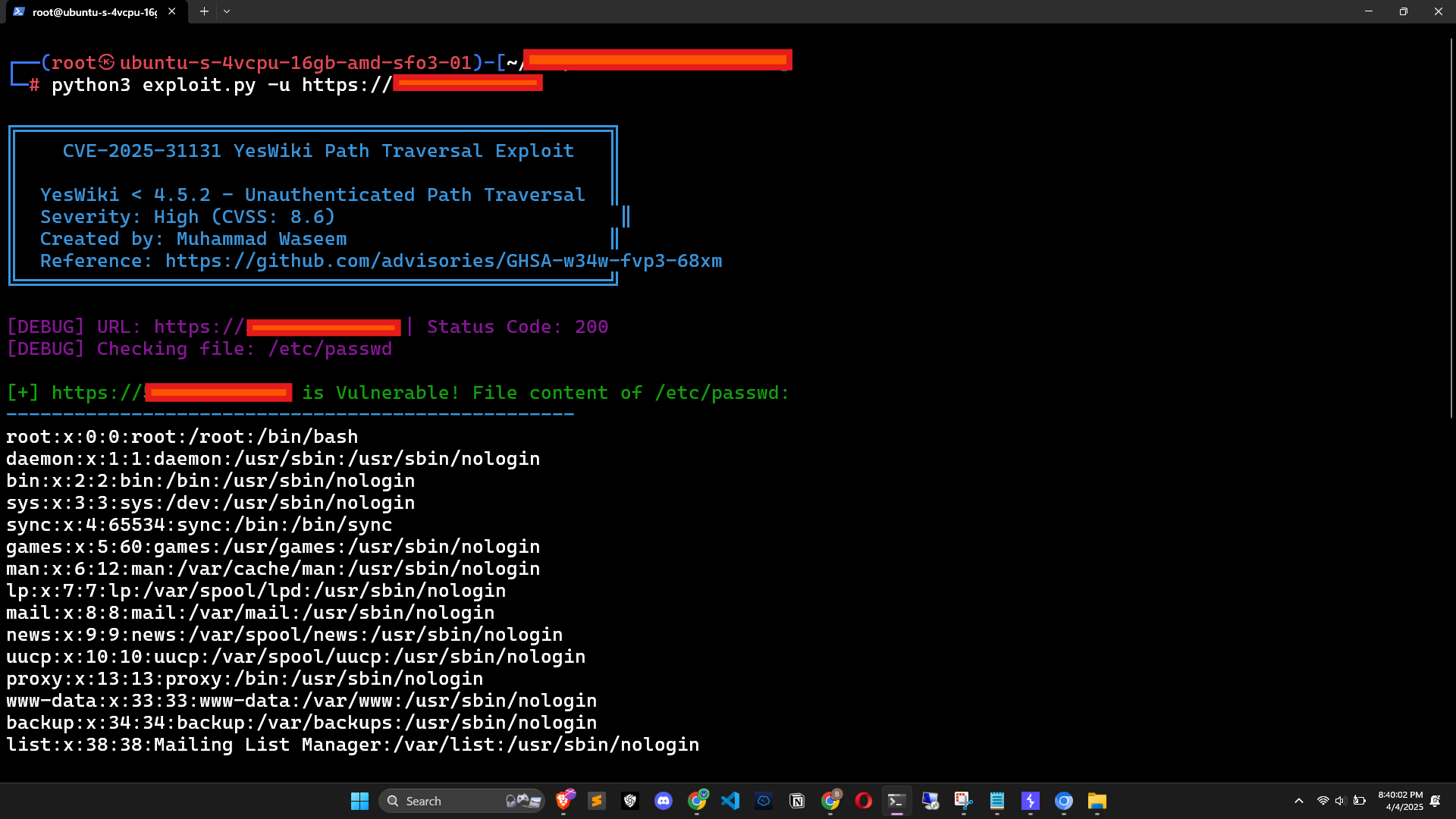This screenshot has height=819, width=1456.
Task: Open File Explorer from the taskbar
Action: click(x=1097, y=801)
